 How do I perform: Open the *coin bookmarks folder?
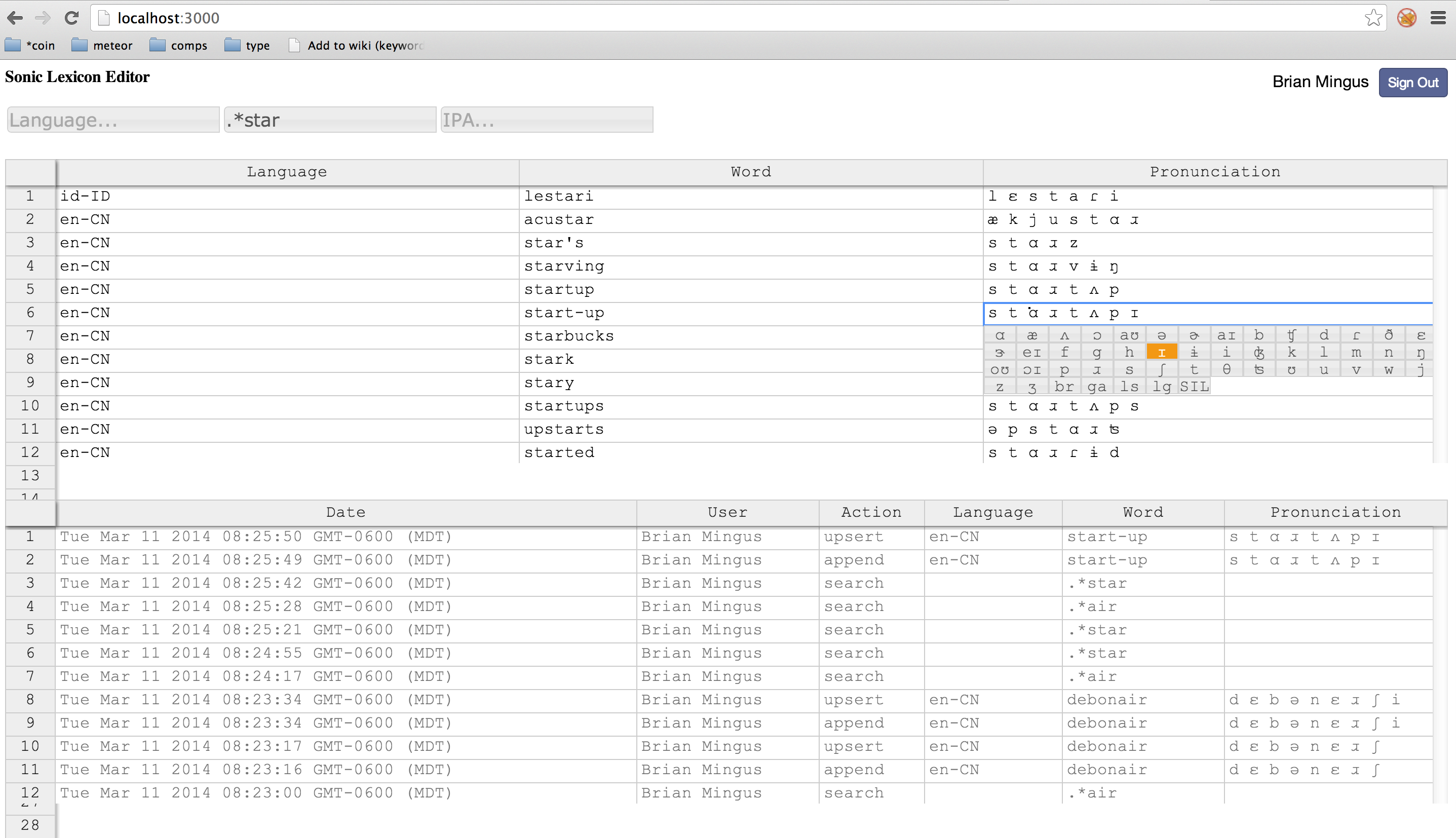[x=29, y=46]
